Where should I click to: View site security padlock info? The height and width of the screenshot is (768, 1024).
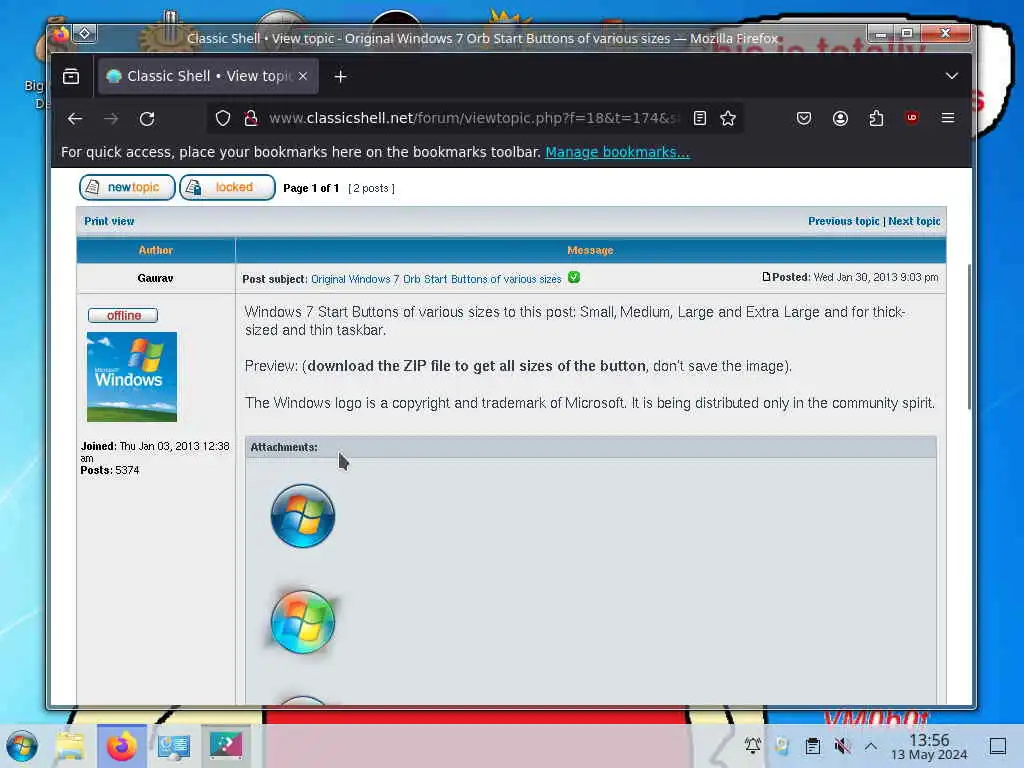click(251, 118)
